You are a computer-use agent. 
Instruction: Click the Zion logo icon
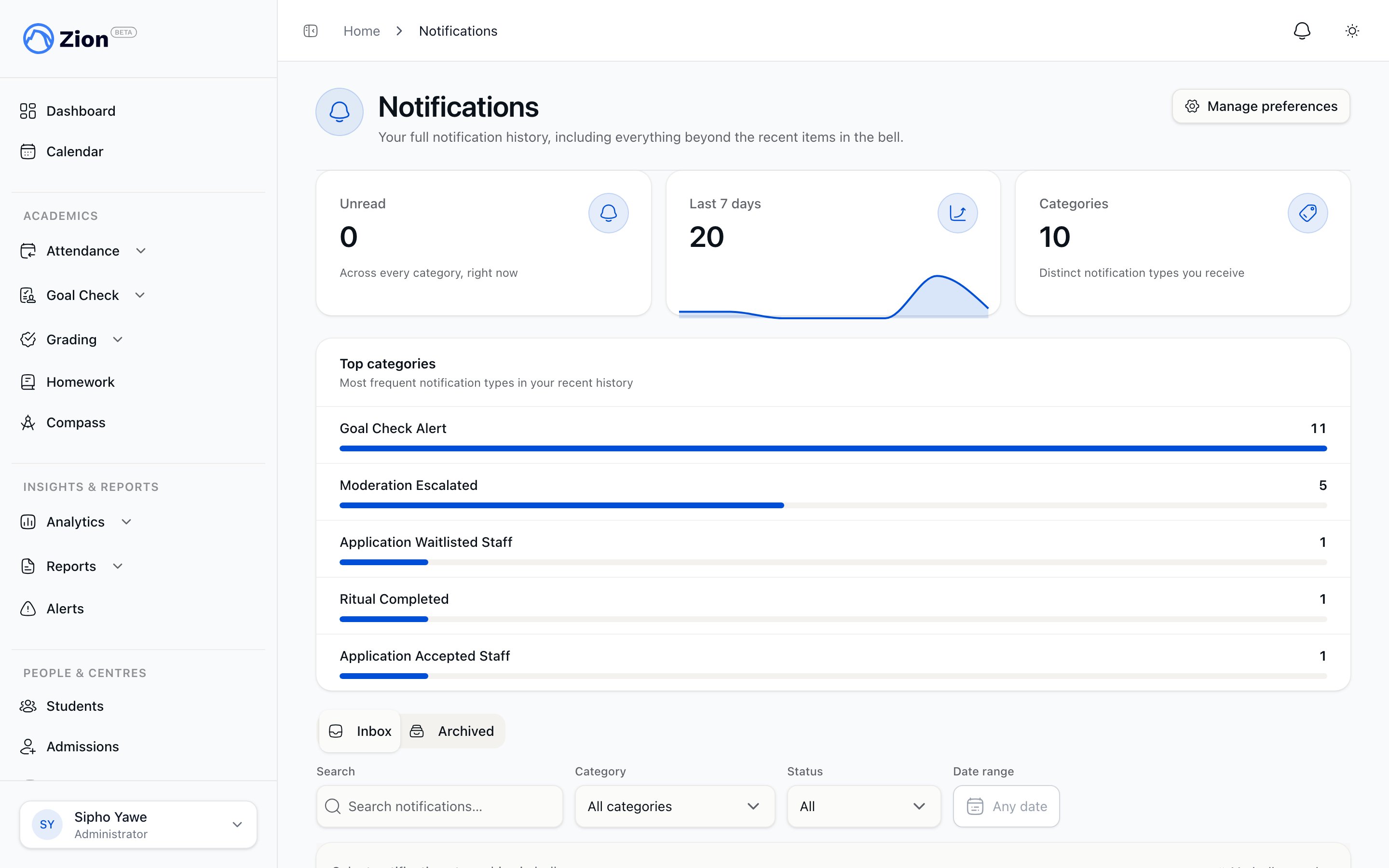pyautogui.click(x=39, y=39)
